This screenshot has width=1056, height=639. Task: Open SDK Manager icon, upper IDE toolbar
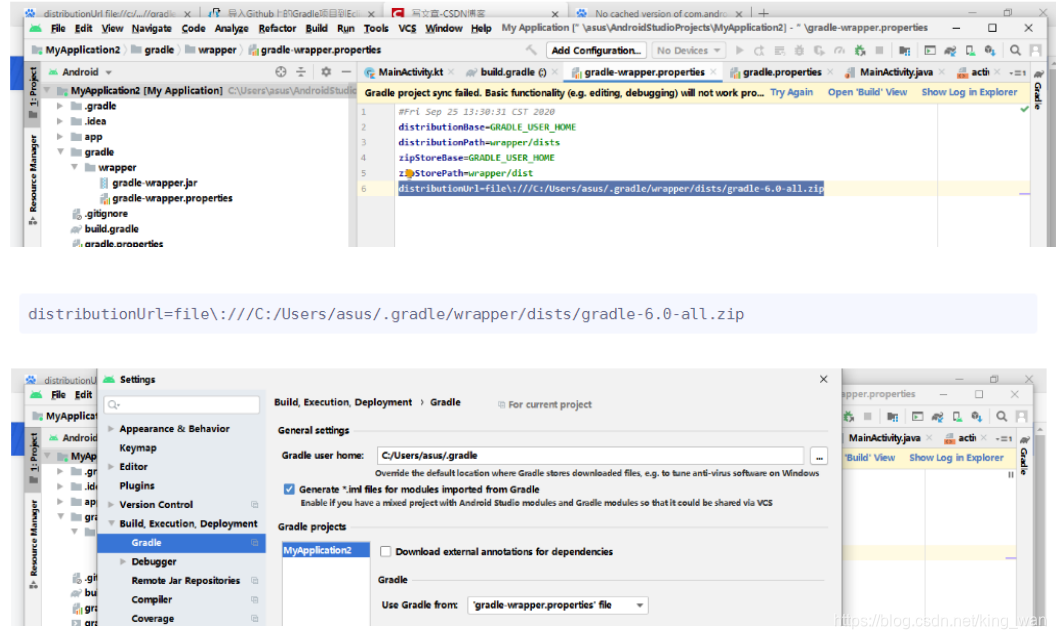[x=990, y=51]
